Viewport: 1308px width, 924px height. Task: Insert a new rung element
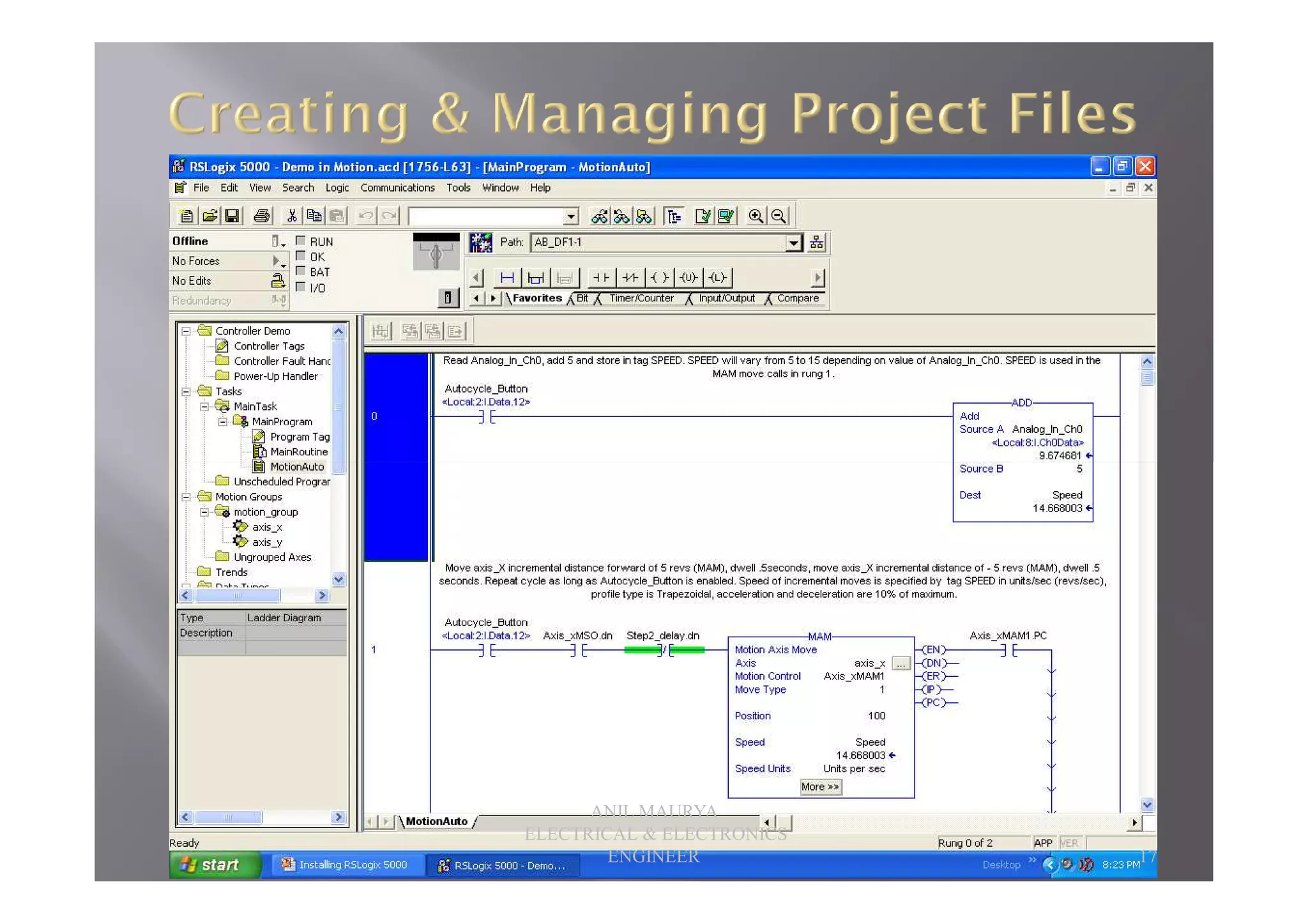coord(507,278)
